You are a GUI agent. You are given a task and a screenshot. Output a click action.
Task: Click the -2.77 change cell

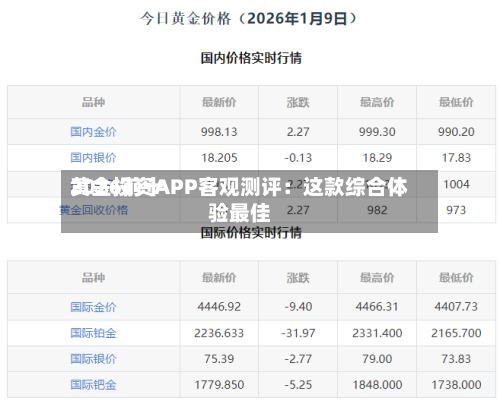(298, 359)
